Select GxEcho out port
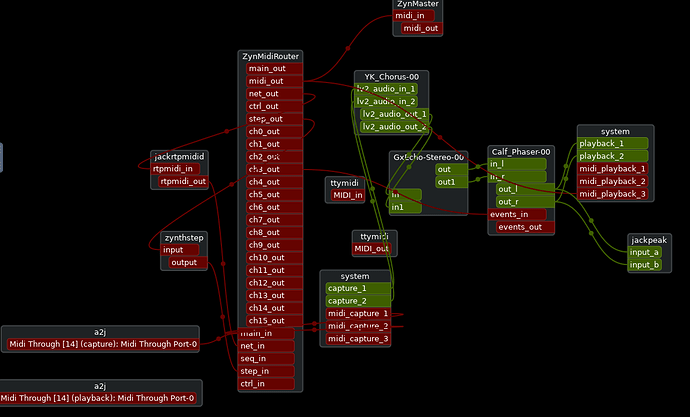 point(452,170)
